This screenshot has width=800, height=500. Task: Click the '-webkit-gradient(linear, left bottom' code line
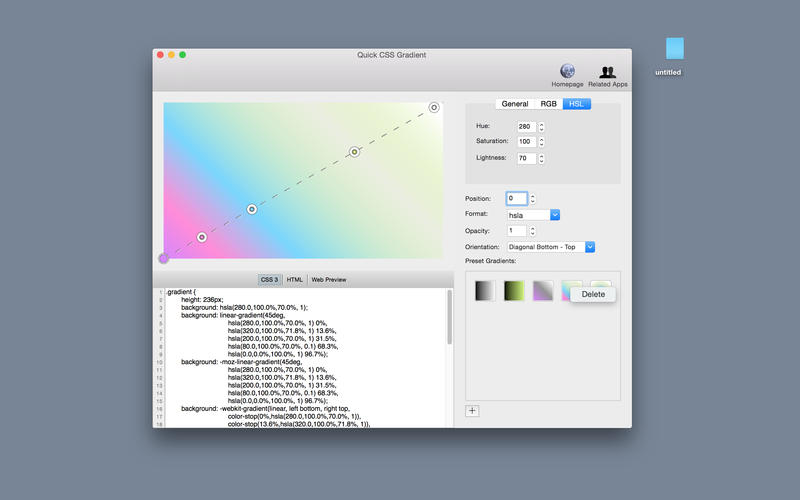(x=265, y=409)
